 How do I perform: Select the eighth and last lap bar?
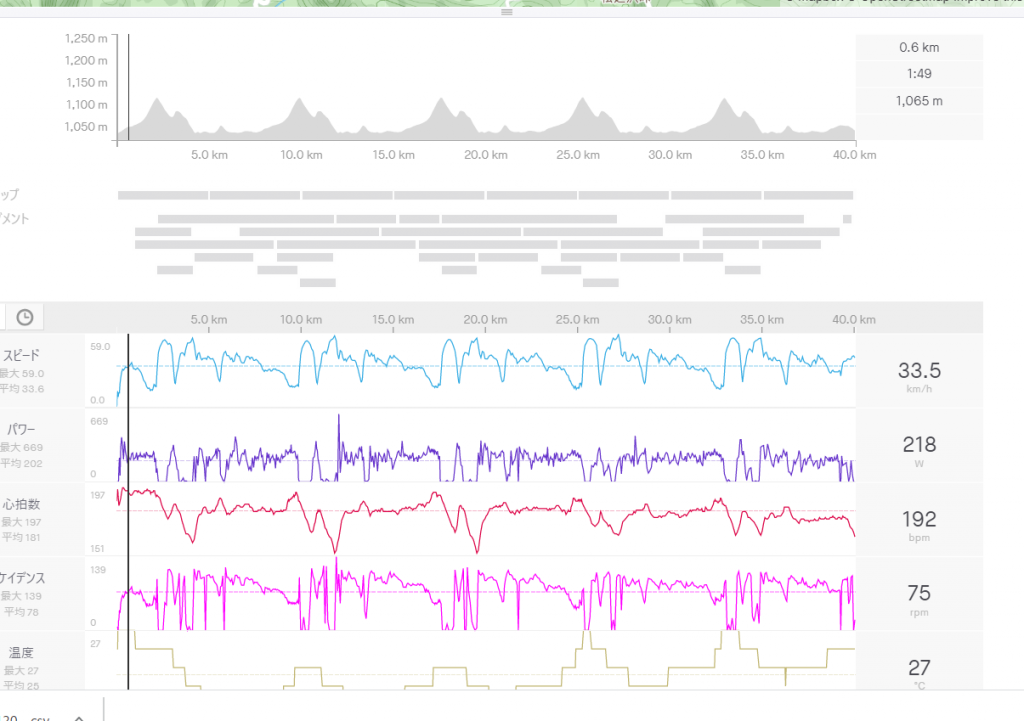808,195
